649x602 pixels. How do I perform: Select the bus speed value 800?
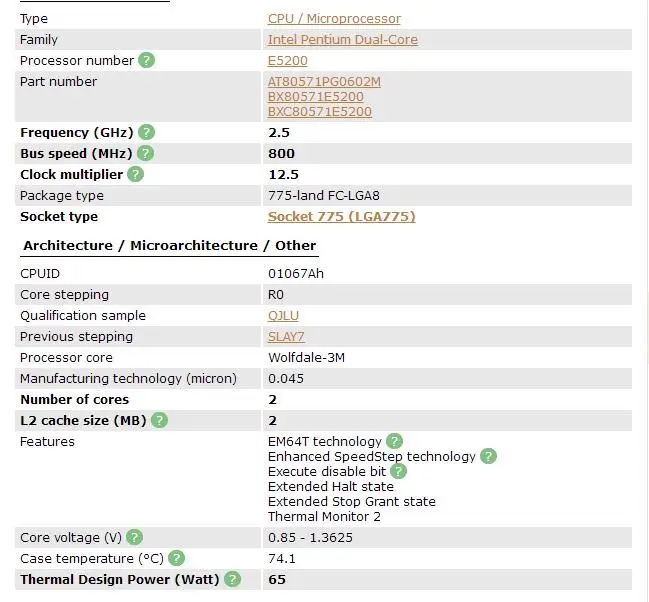(281, 154)
